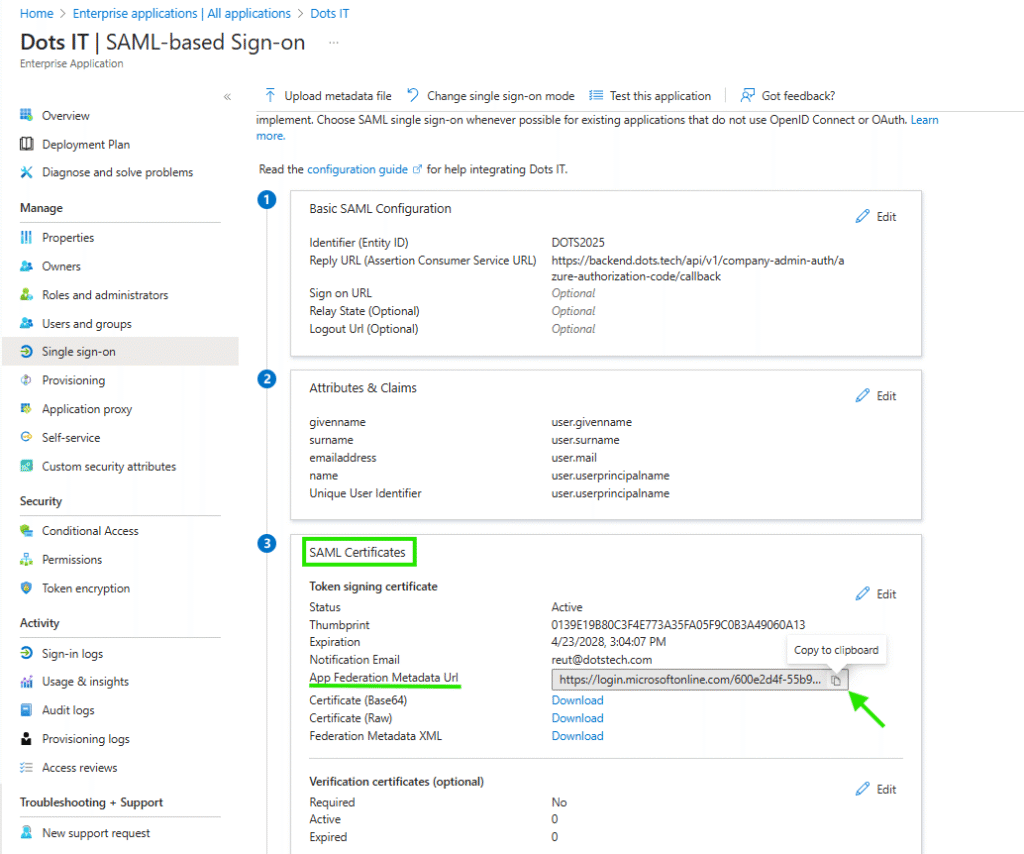Click the Test this application toolbar icon
Screen dimensions: 1024x854
[x=596, y=96]
